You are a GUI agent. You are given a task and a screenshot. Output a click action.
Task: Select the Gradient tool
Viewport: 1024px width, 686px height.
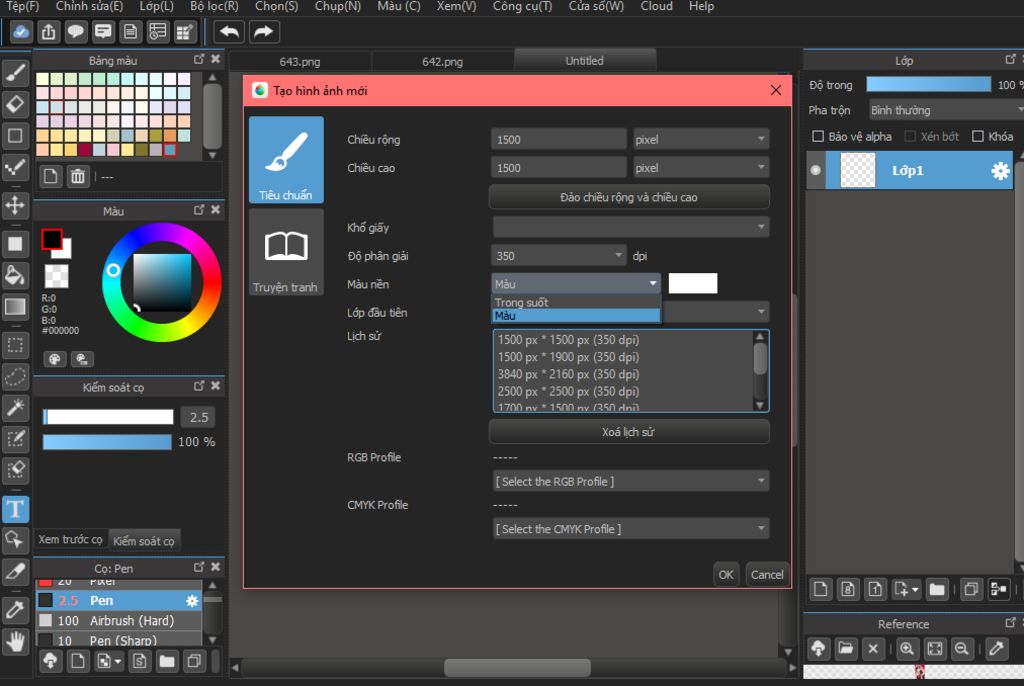[15, 307]
